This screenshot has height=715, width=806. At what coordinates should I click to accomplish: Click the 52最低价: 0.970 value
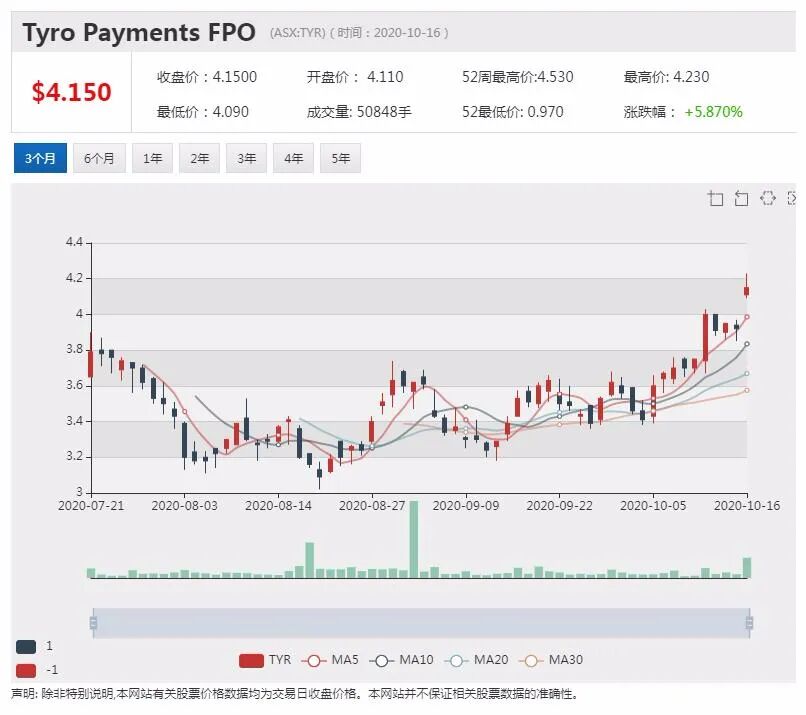pyautogui.click(x=512, y=112)
